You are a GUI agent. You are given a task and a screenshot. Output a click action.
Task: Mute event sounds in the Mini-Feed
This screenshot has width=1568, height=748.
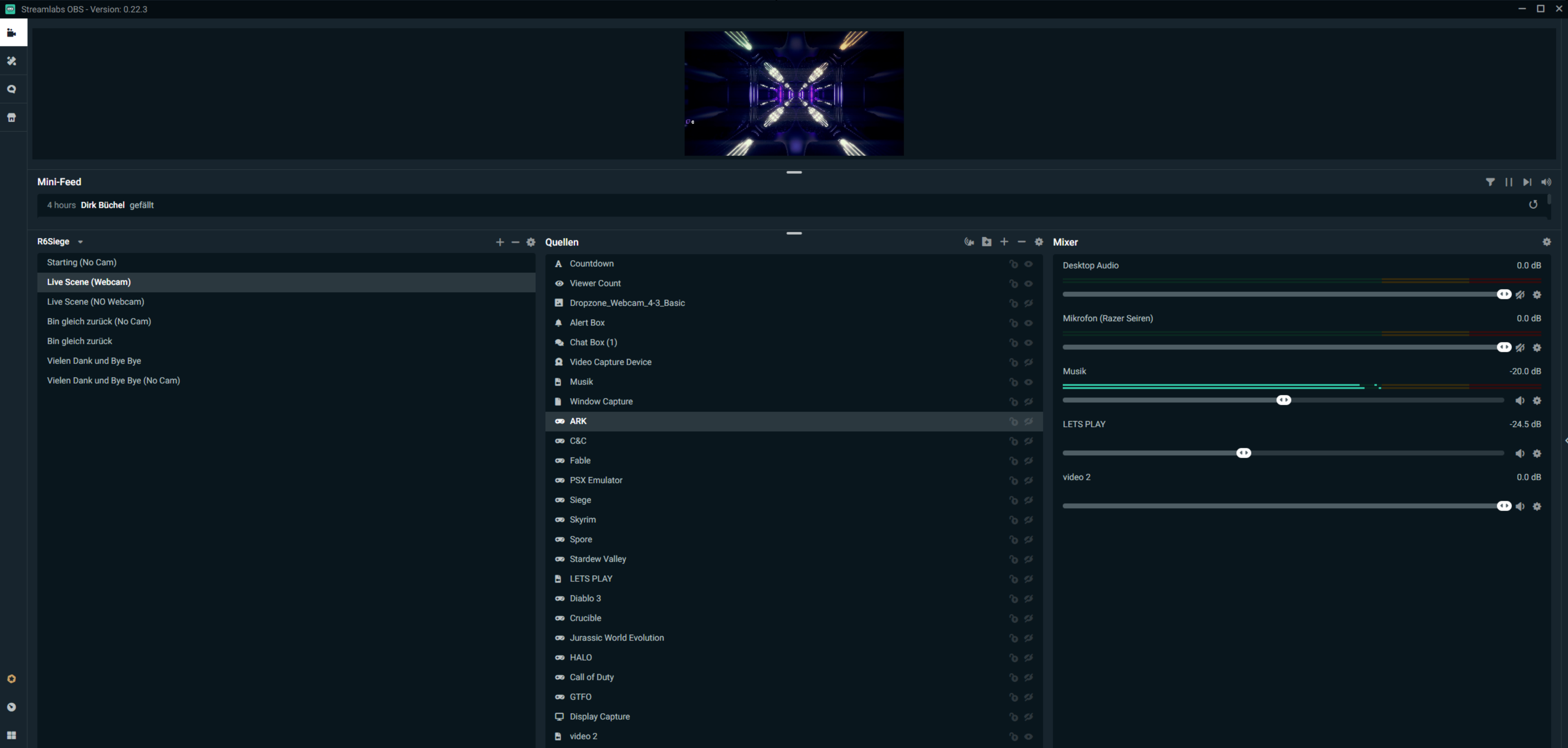[x=1545, y=183]
